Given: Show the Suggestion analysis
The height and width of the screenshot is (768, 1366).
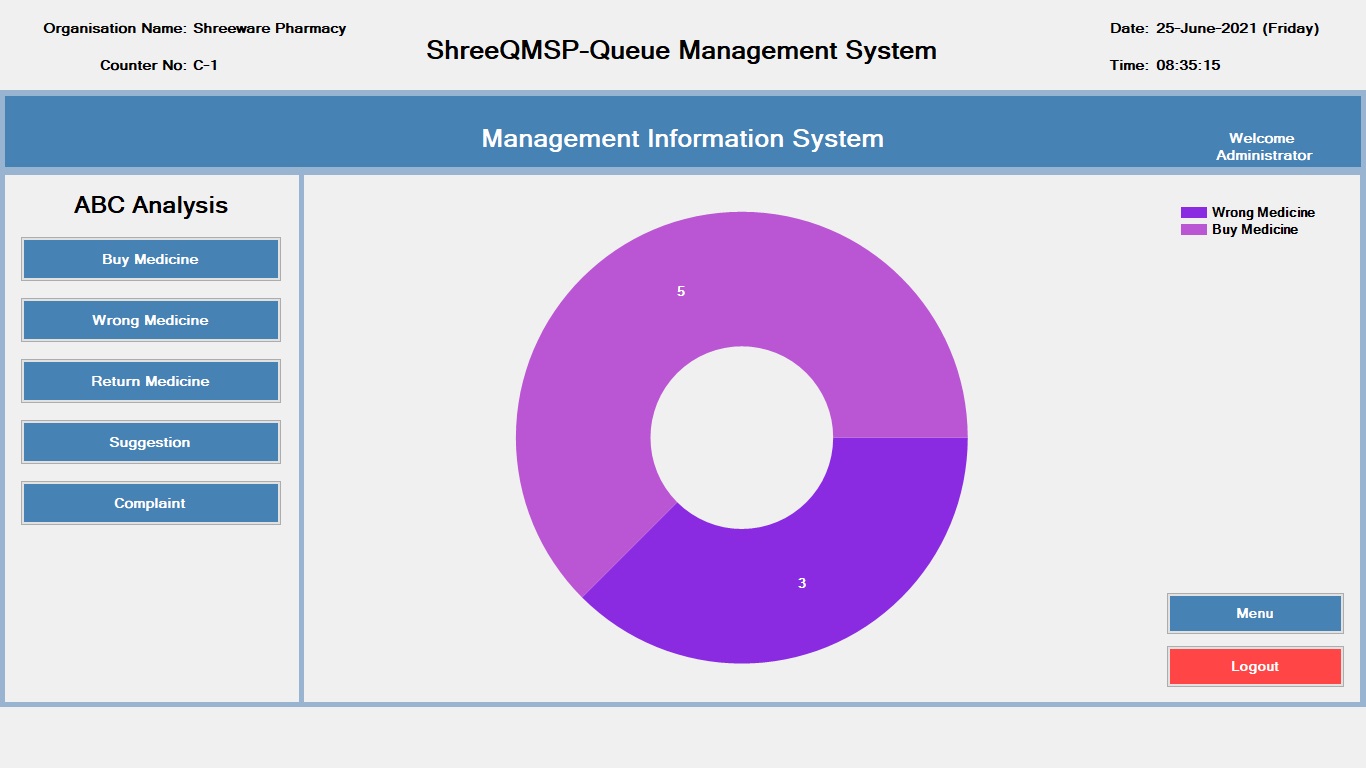Looking at the screenshot, I should tap(150, 442).
